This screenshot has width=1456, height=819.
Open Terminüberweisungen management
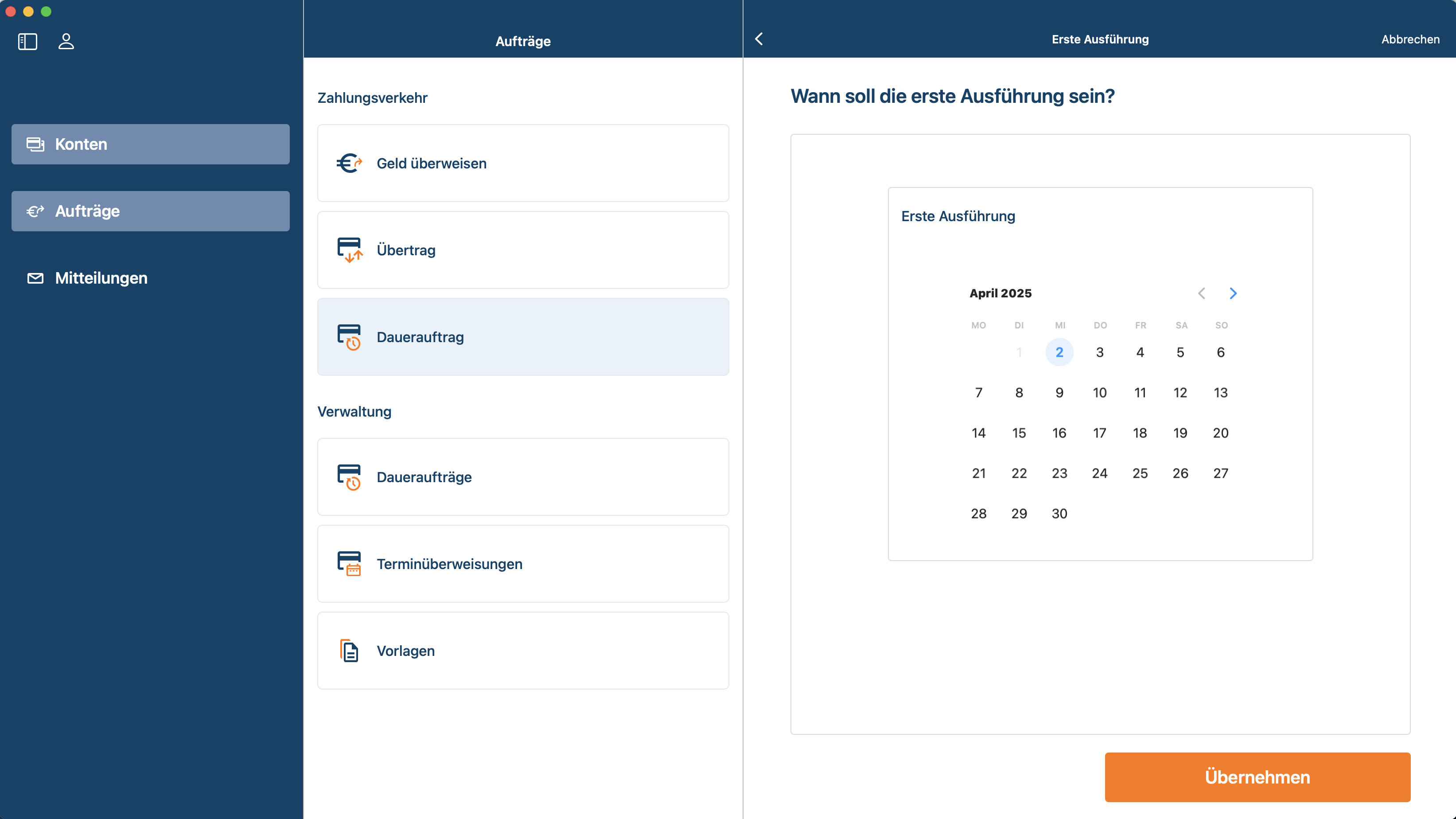pos(523,564)
